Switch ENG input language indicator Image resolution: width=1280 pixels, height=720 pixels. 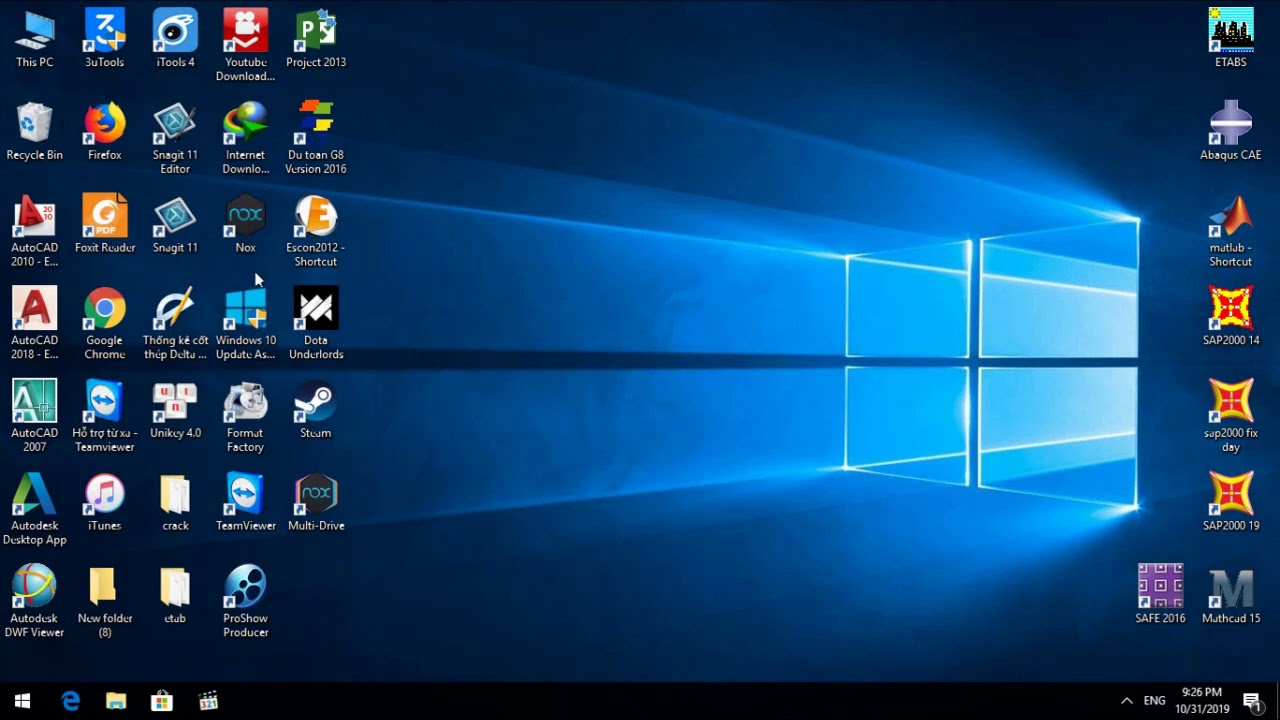(1155, 701)
